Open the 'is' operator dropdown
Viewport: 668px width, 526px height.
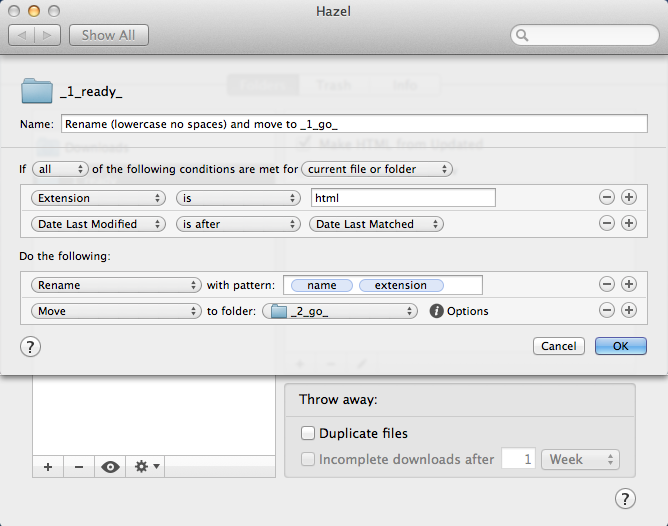pos(239,198)
